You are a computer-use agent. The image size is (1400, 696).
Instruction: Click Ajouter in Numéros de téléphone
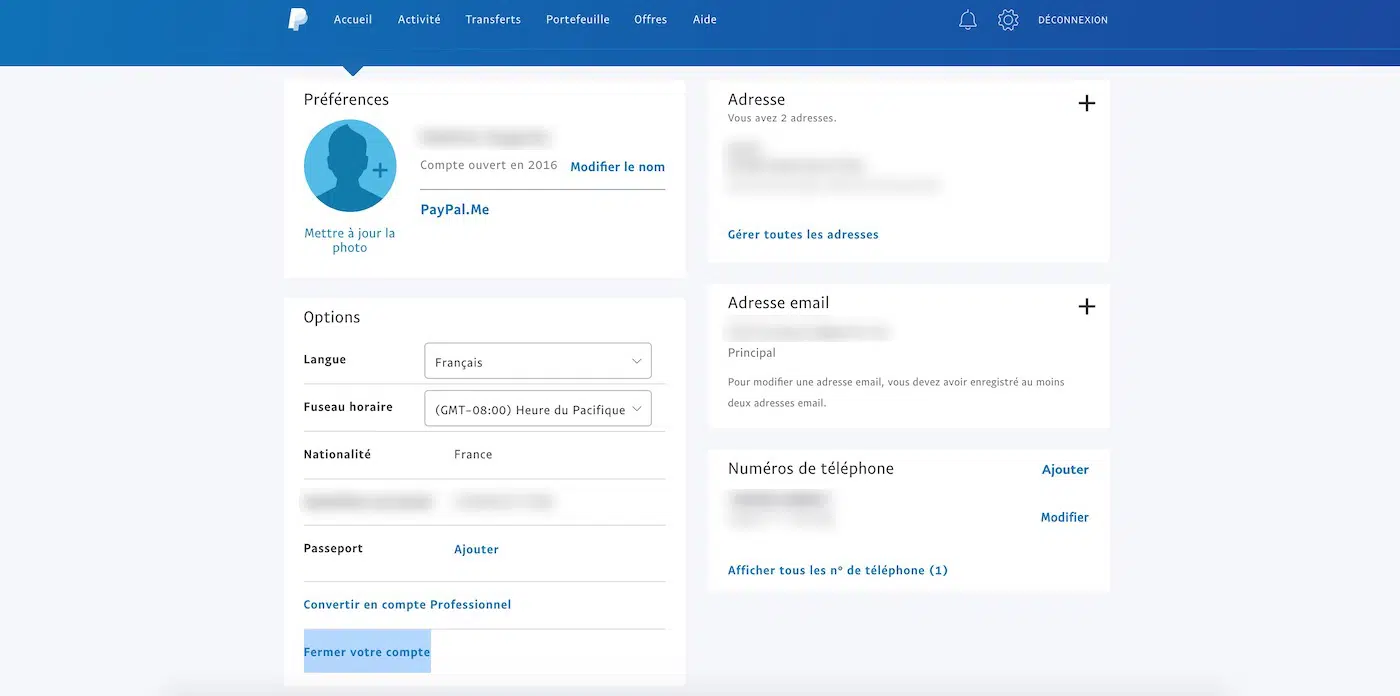(1065, 470)
